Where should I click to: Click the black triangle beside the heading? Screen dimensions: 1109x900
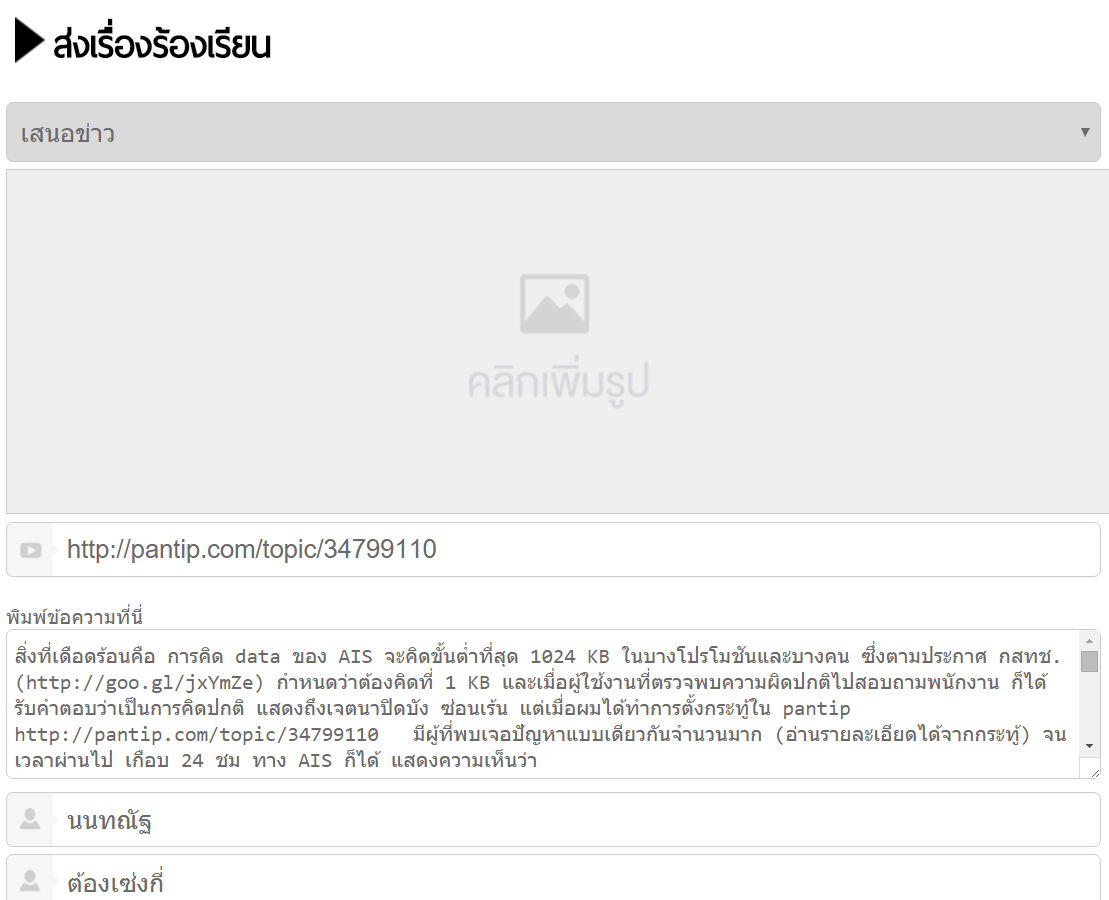(x=29, y=40)
